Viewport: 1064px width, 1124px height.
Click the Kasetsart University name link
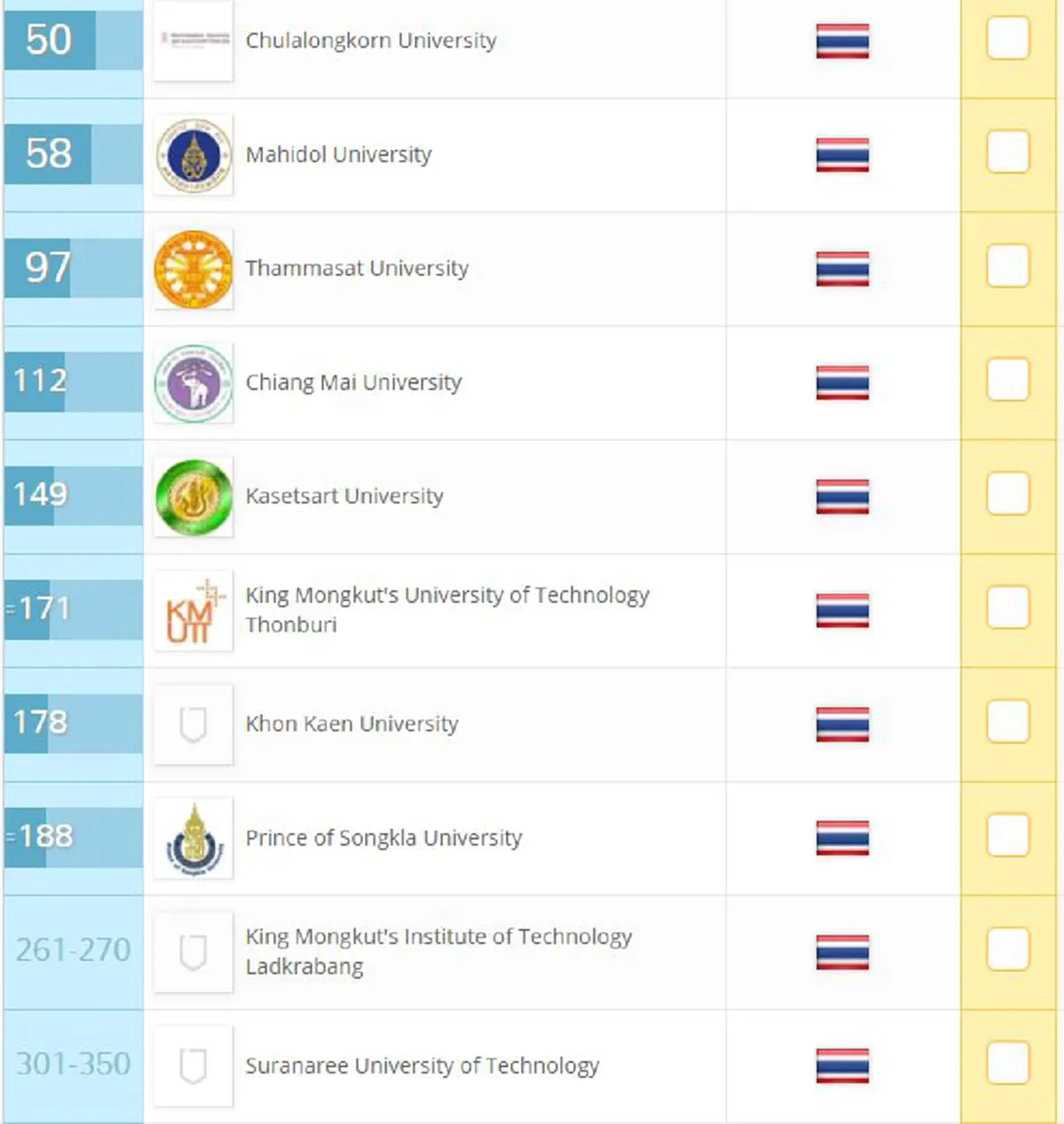(x=344, y=496)
